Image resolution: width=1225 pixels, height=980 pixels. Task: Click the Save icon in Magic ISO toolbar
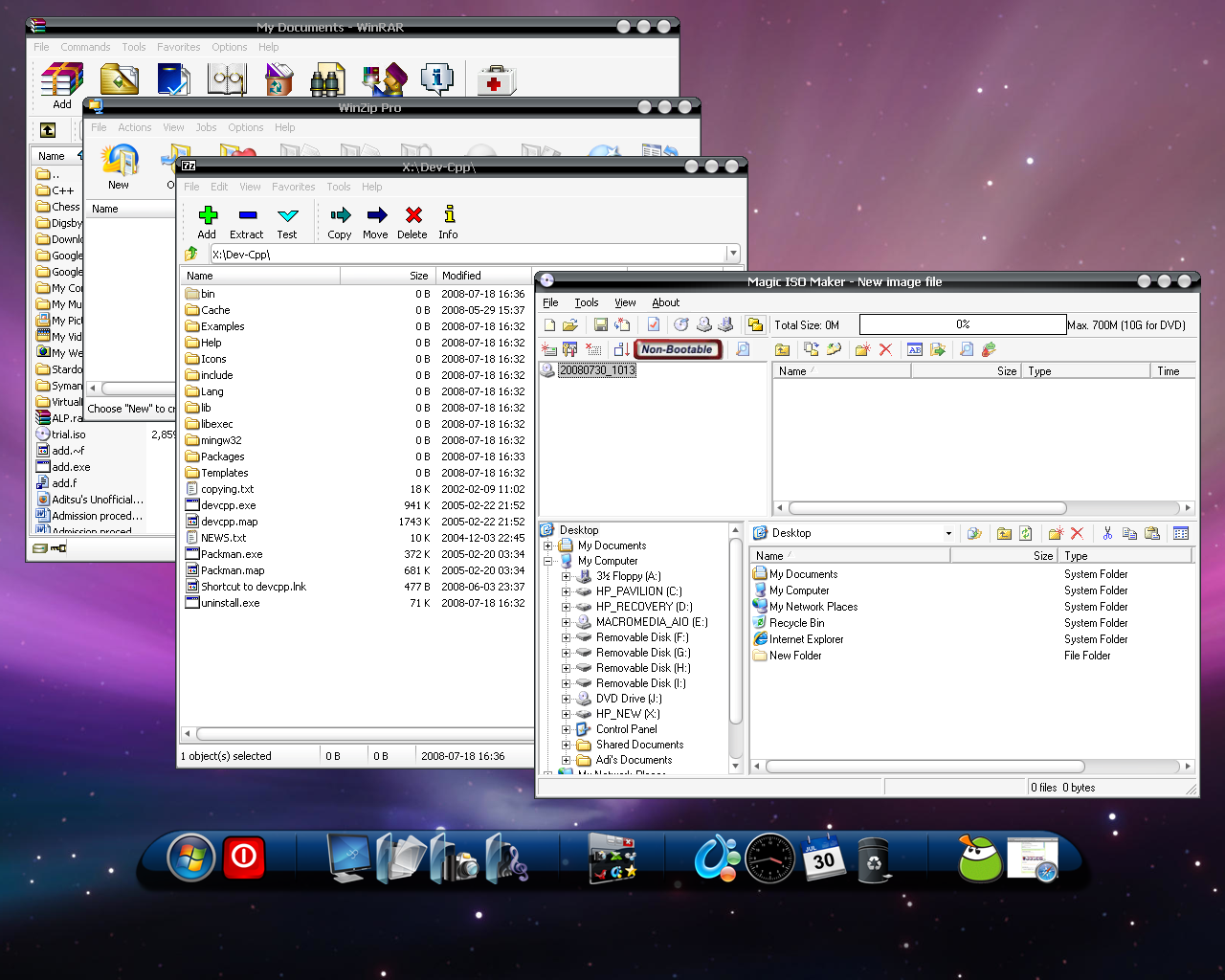[600, 325]
